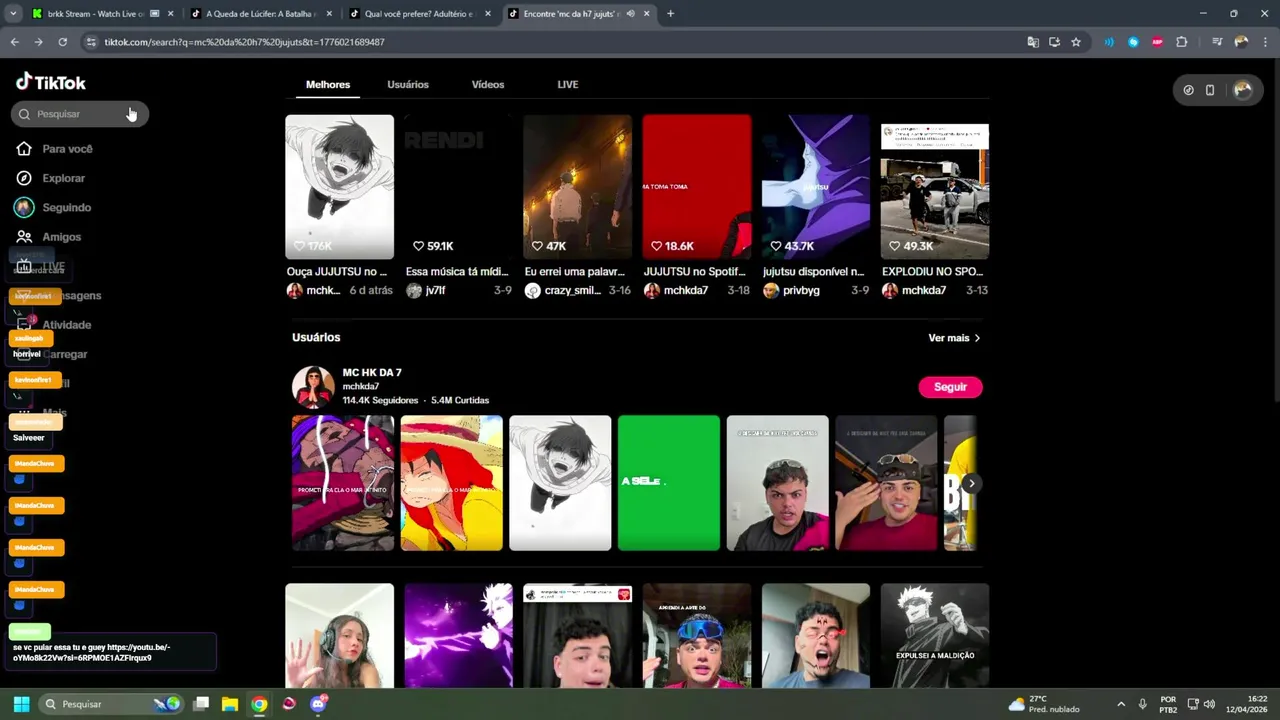Open 'jujutsu disponível n...' video thumbnail
Screen dimensions: 1280x720
point(816,187)
